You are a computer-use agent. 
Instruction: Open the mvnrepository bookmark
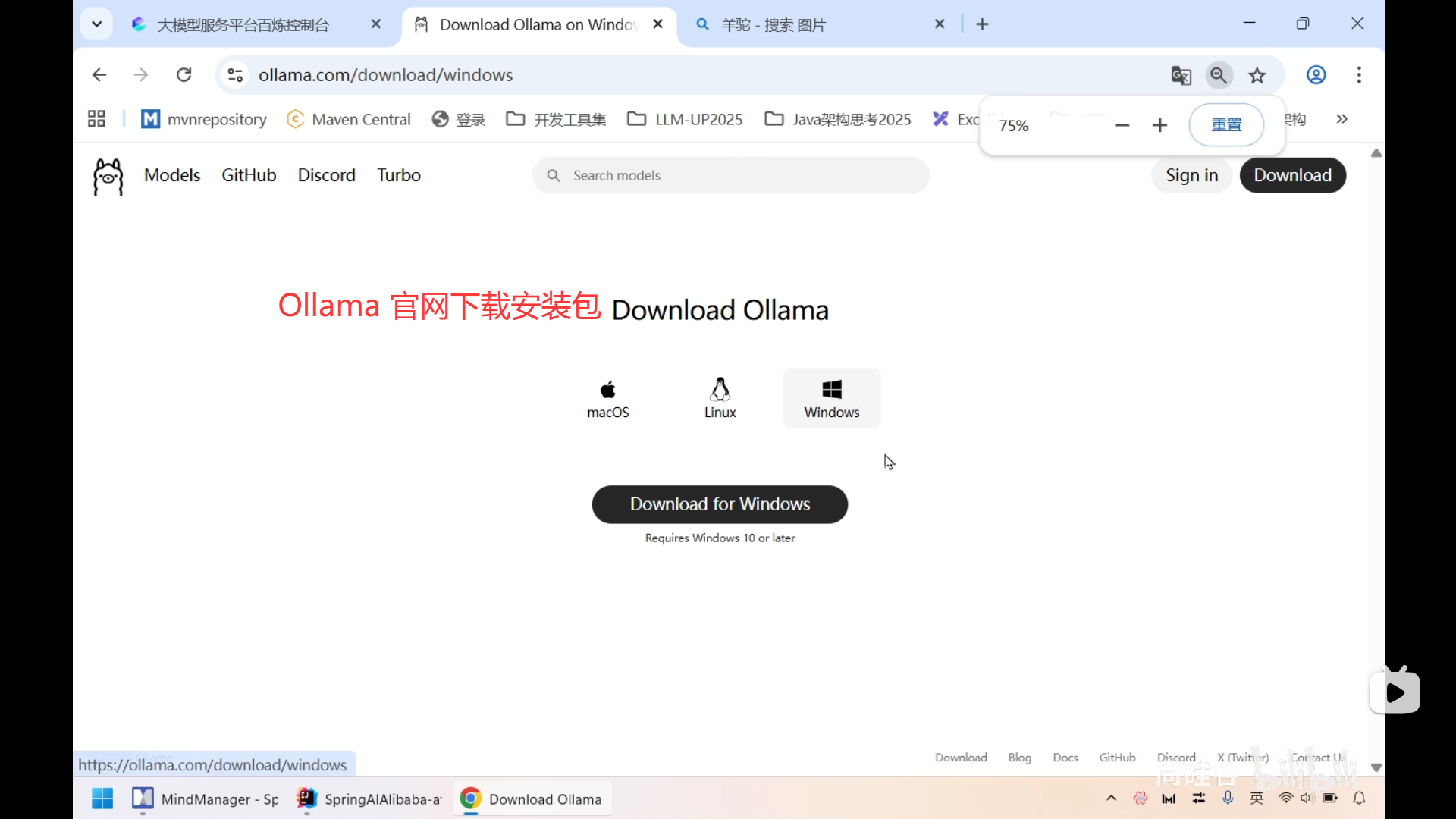tap(203, 119)
